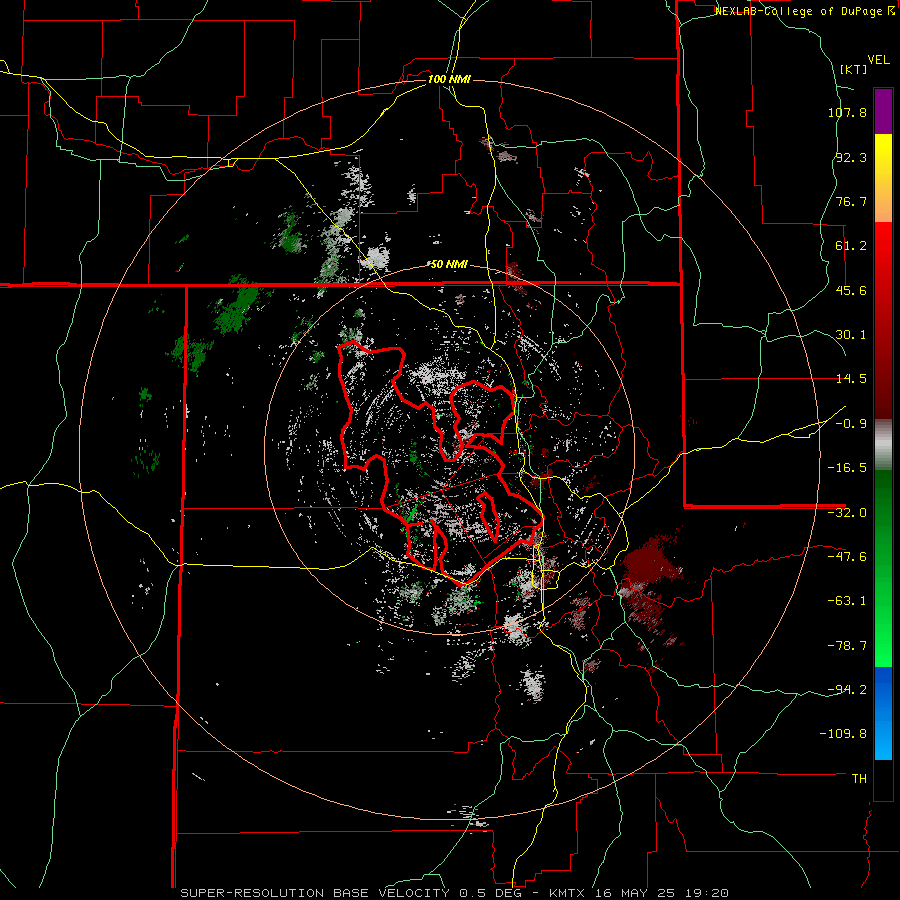
Task: Pick the green segment of the color bar
Action: (x=883, y=568)
